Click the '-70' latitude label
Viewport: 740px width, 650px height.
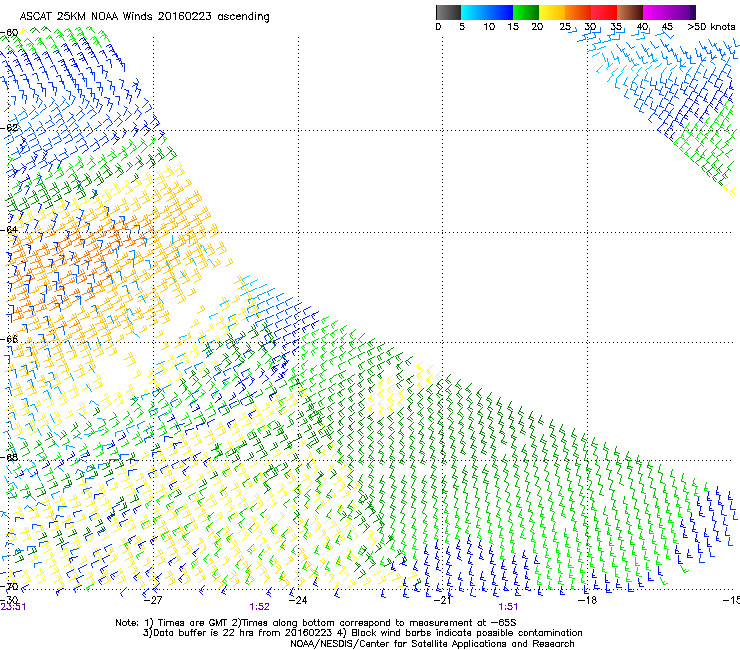[9, 587]
